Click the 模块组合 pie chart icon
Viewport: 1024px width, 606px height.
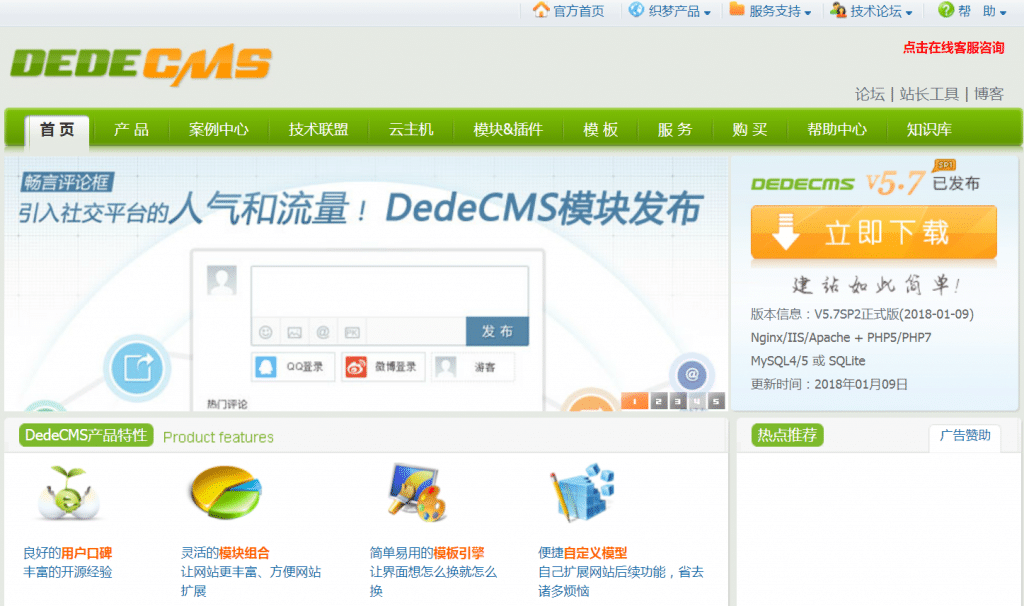click(224, 491)
